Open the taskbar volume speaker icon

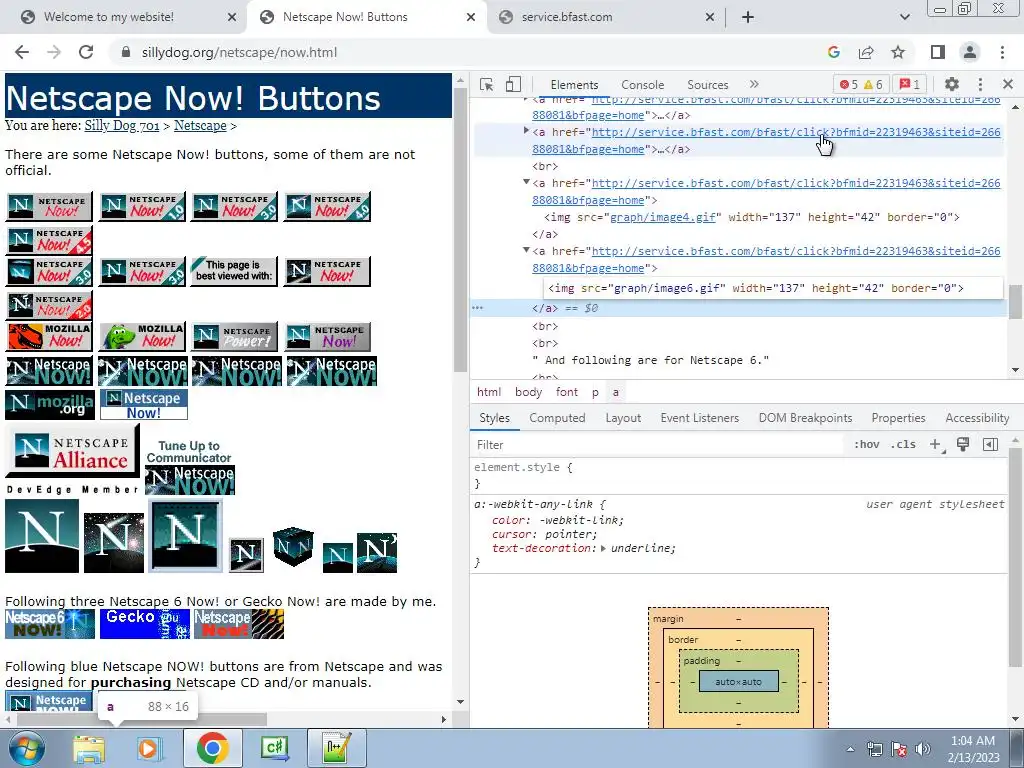tap(923, 749)
